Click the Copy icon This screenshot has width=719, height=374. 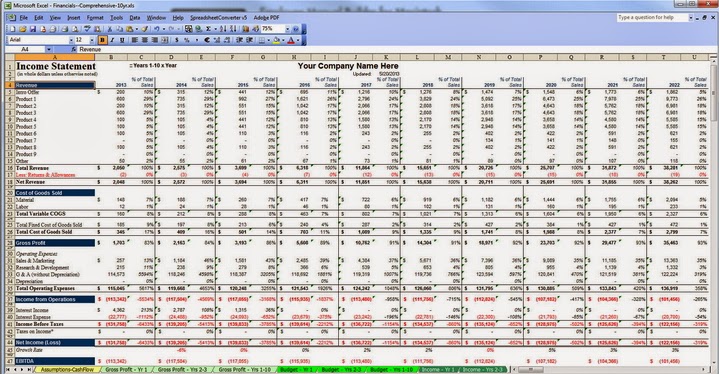[119, 29]
